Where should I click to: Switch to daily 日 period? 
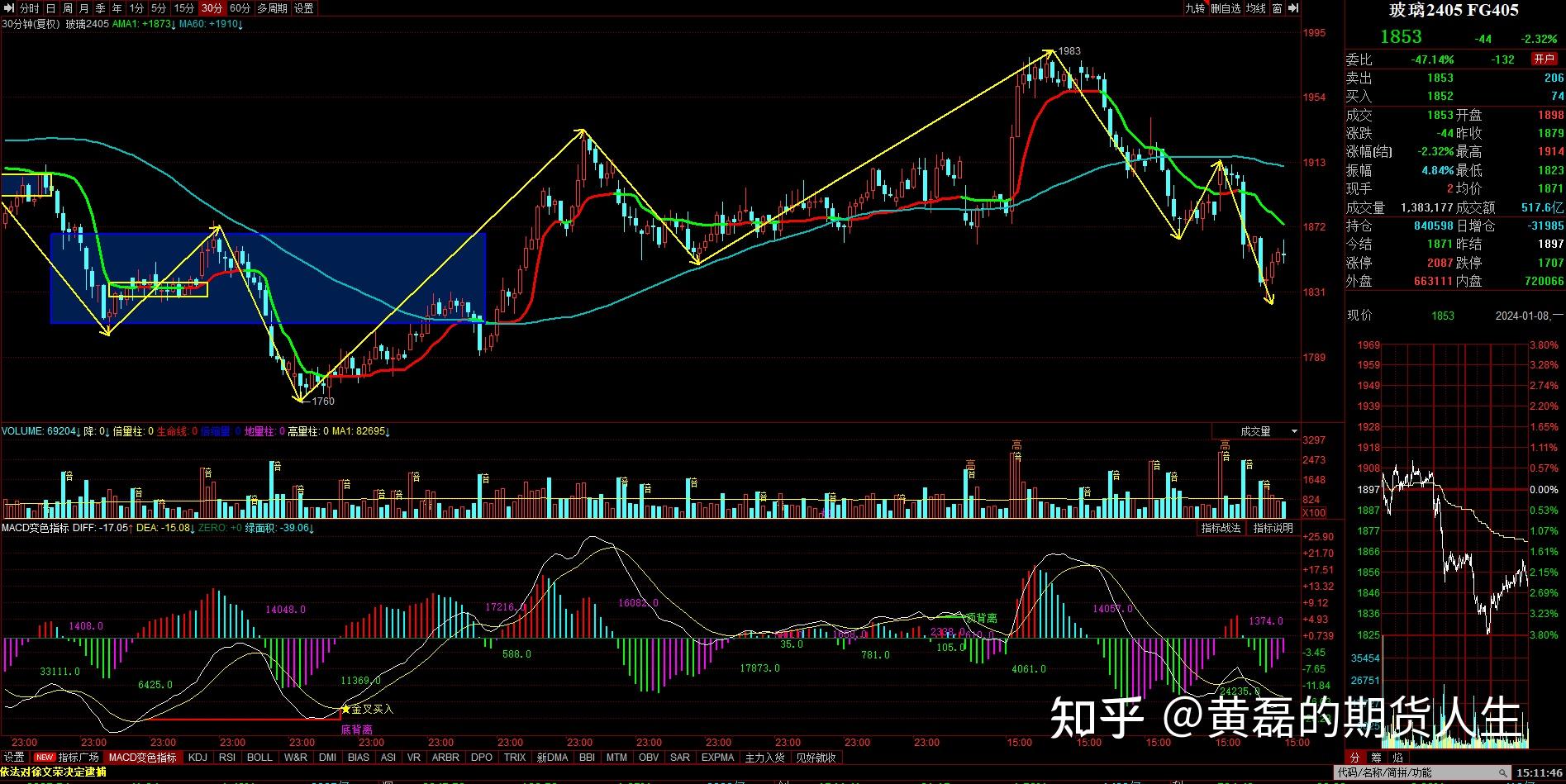[51, 8]
